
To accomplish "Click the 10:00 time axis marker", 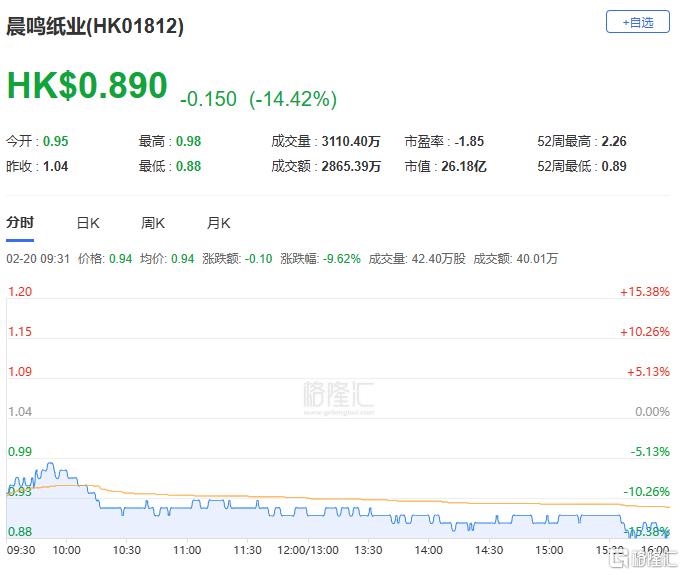I will click(66, 550).
